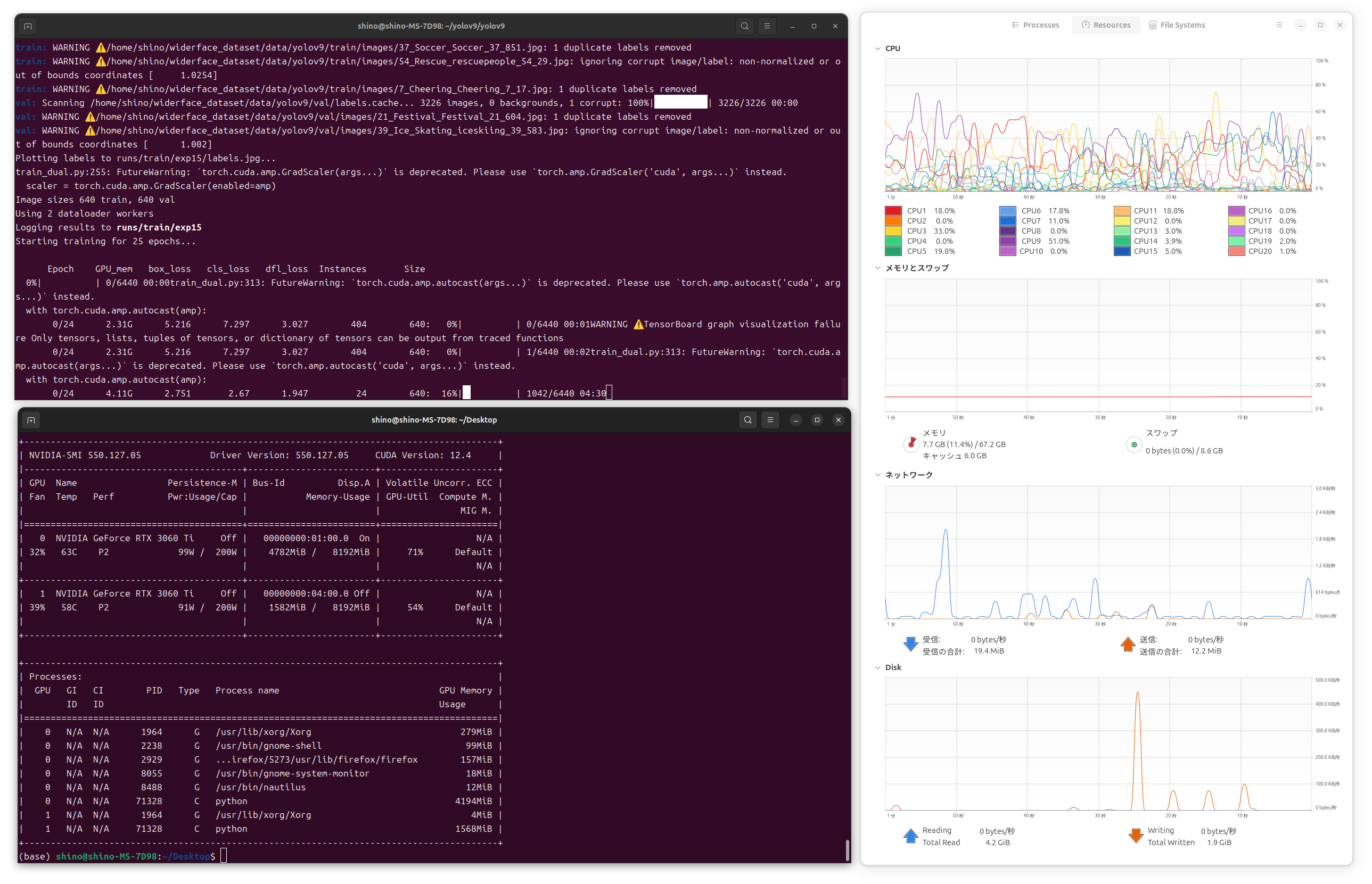This screenshot has width=1372, height=884.
Task: Switch to the Processes tab
Action: click(1036, 24)
